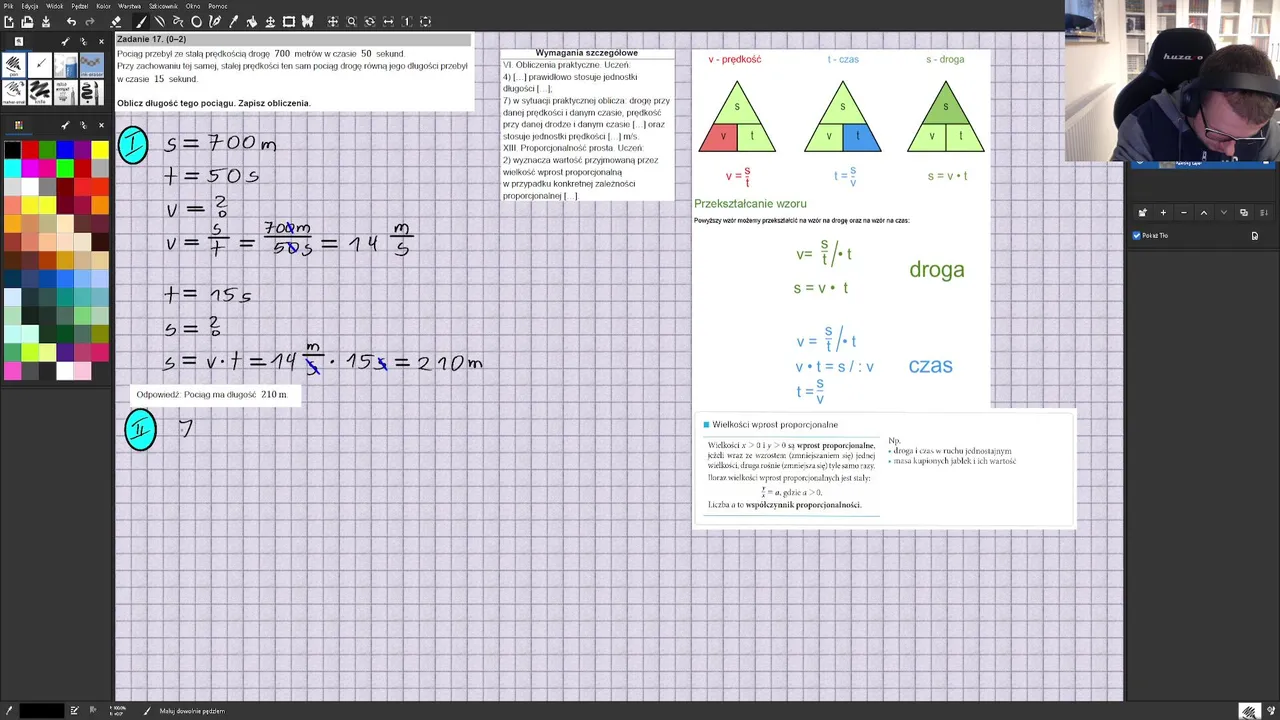Select the zoom view tool
1280x720 pixels.
tap(351, 22)
